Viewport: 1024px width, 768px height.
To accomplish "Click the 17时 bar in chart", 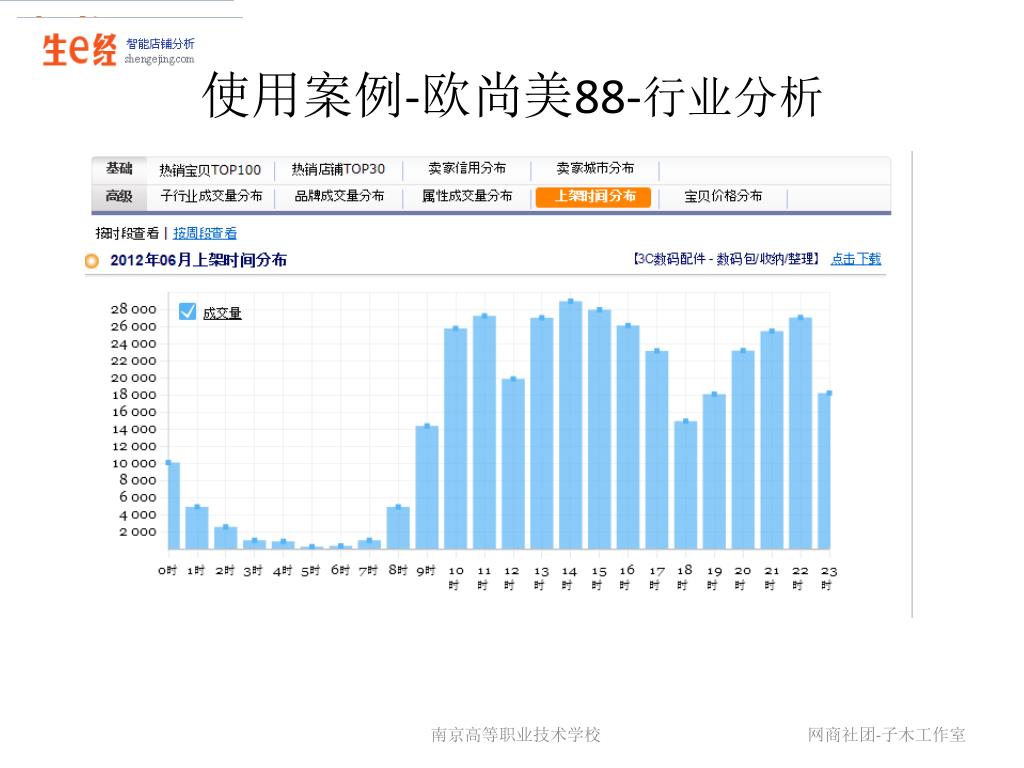I will coord(656,450).
